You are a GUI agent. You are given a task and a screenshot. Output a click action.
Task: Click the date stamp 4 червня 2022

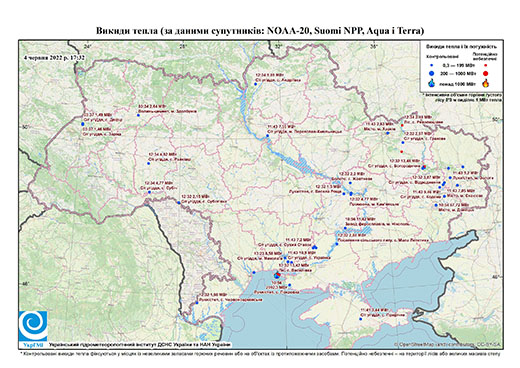tap(54, 58)
